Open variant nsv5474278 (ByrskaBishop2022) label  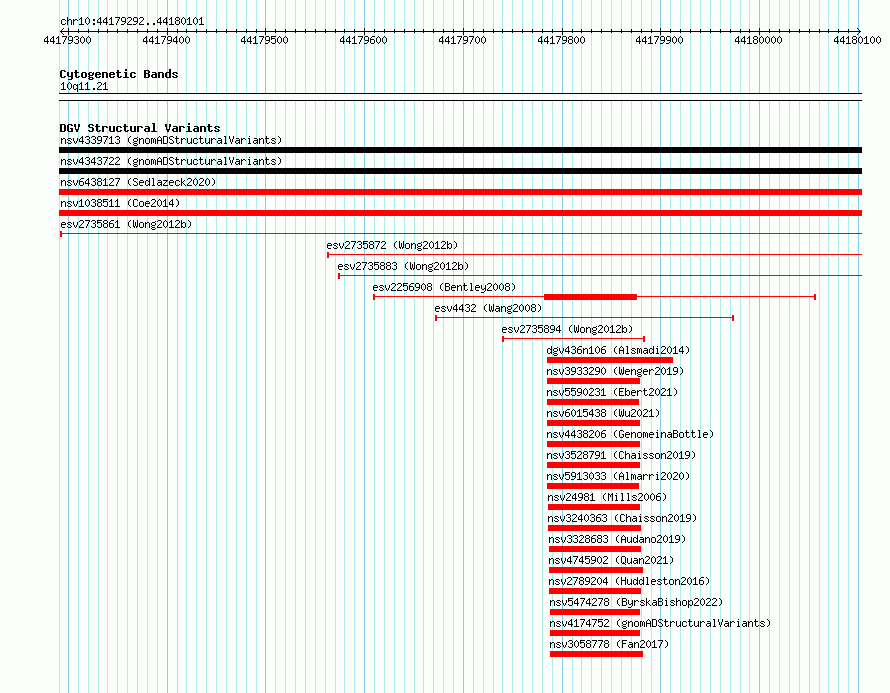[x=636, y=602]
